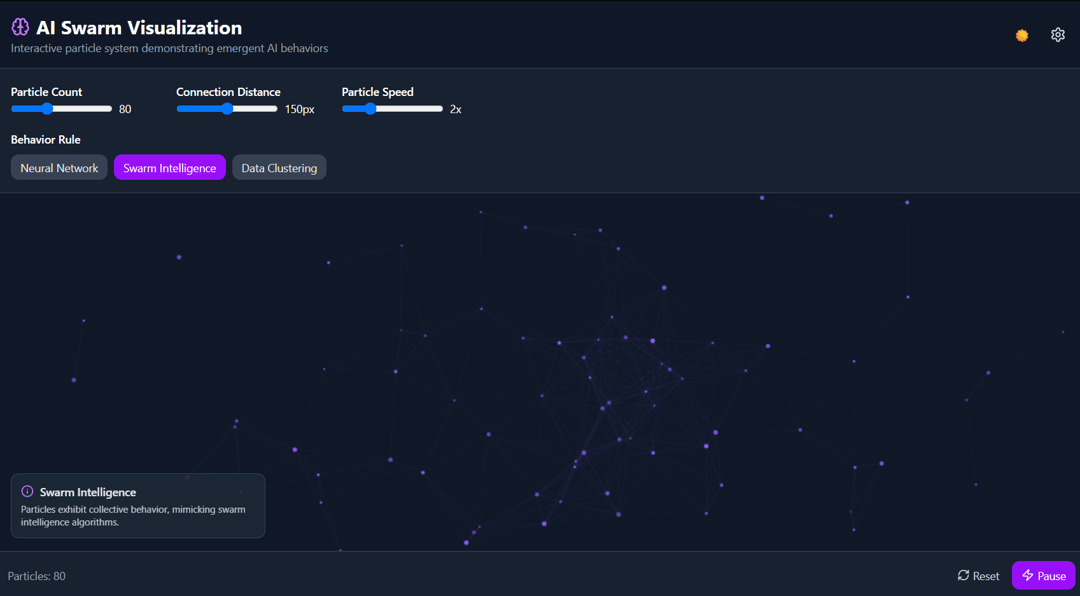Adjust the Particle Count slider
The width and height of the screenshot is (1080, 596).
(61, 109)
